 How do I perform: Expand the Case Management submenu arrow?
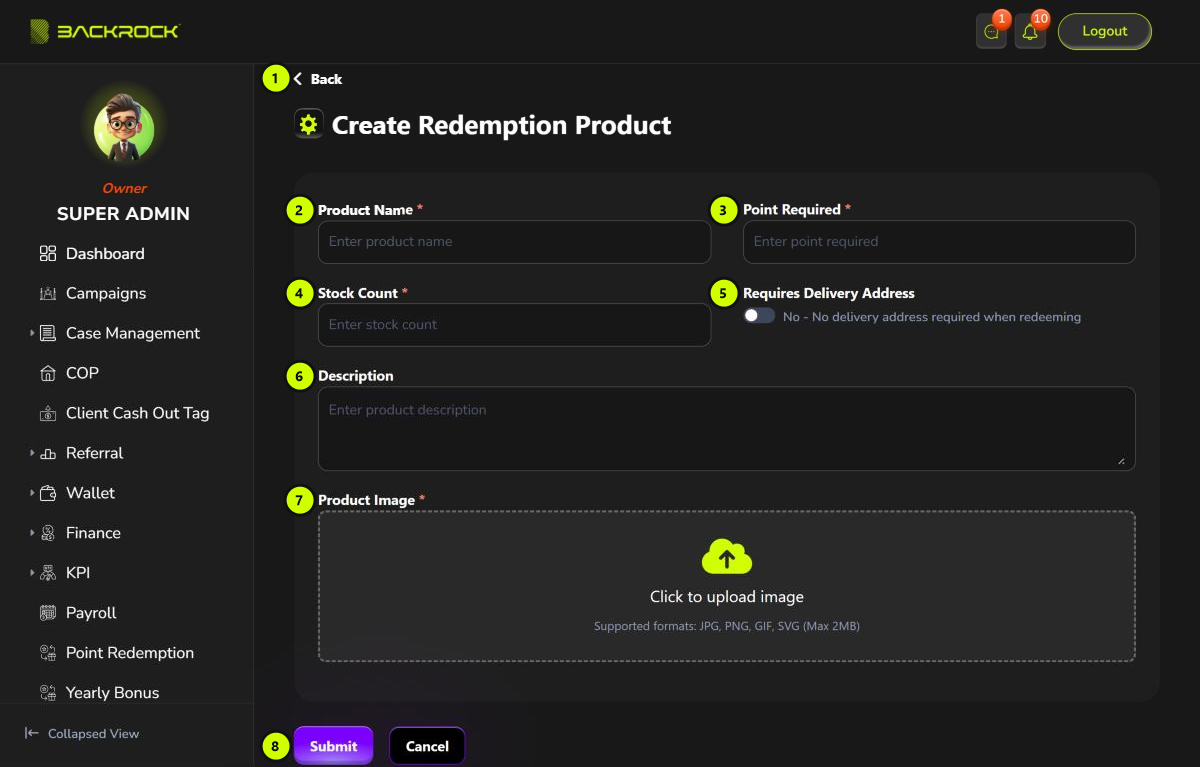[32, 333]
